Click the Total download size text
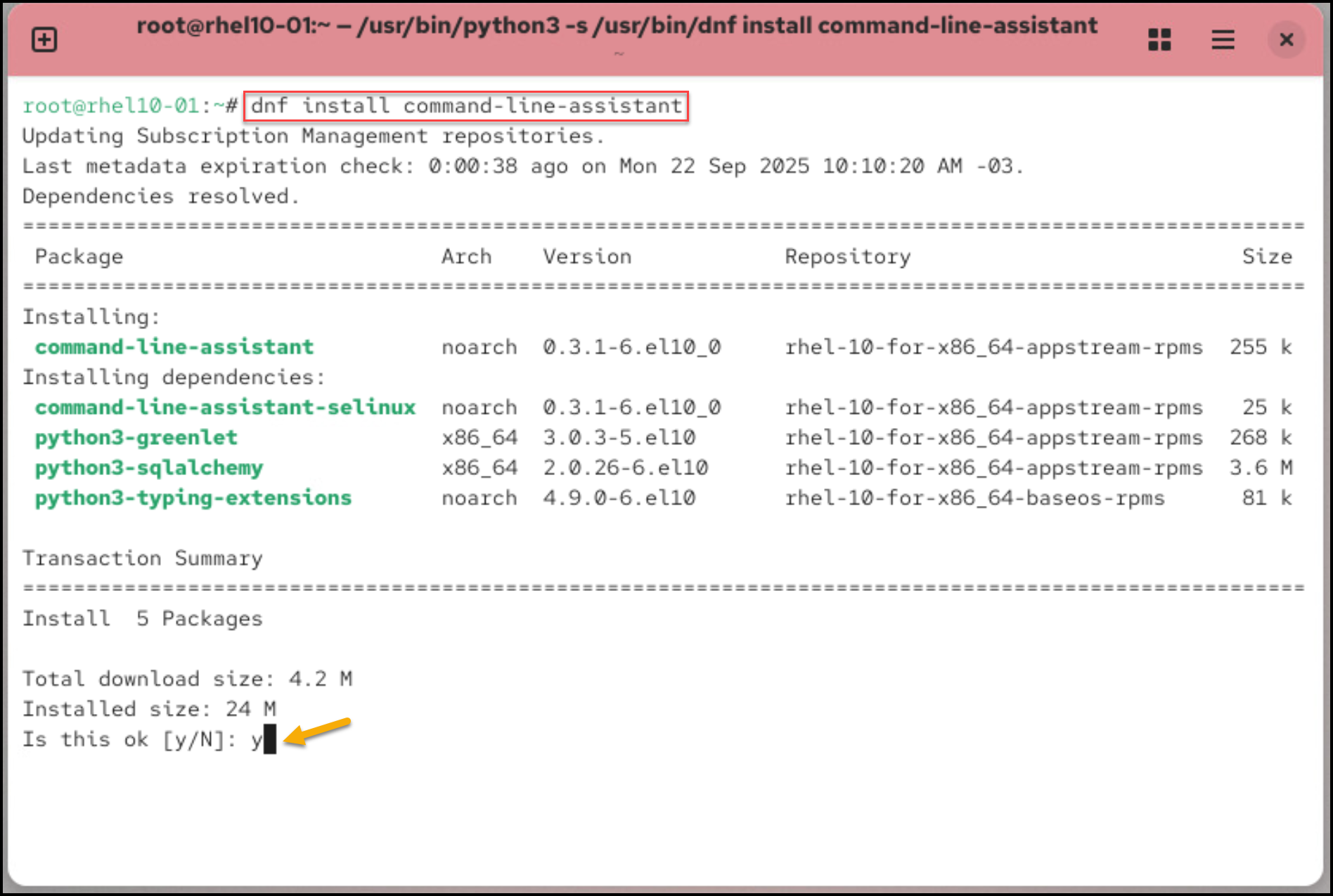1333x896 pixels. point(186,678)
